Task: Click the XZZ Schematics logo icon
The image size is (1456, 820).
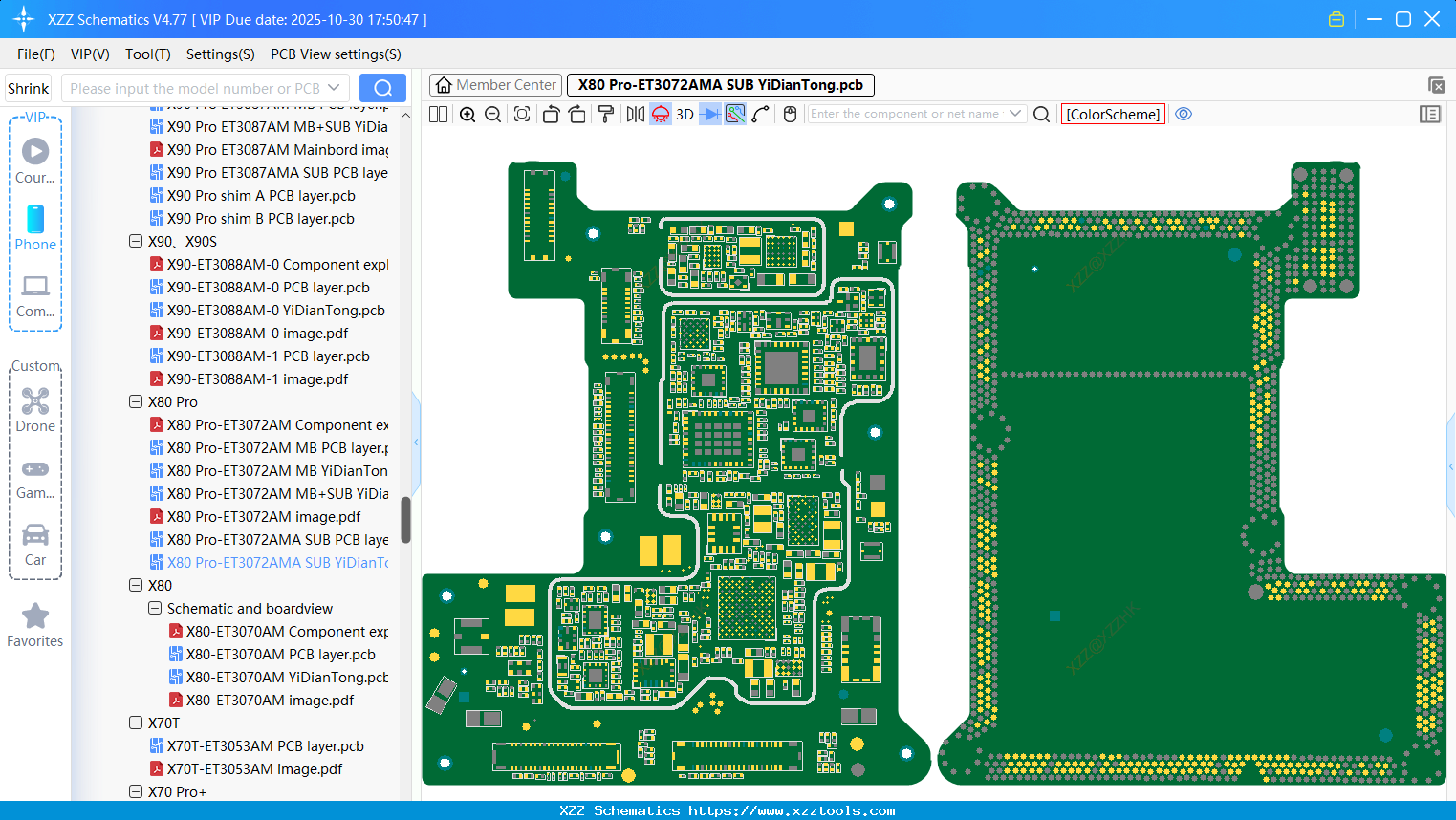Action: click(x=24, y=19)
